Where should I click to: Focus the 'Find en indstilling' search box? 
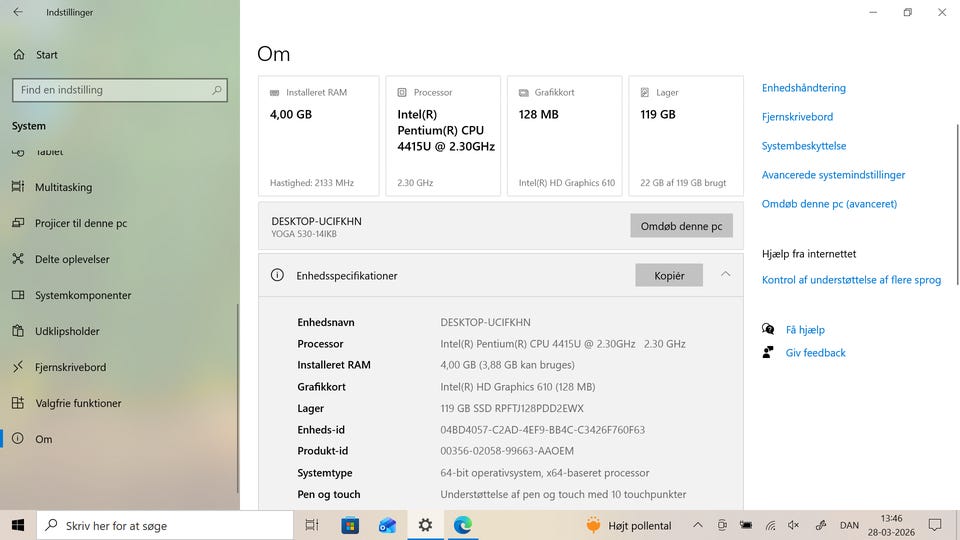pos(119,90)
